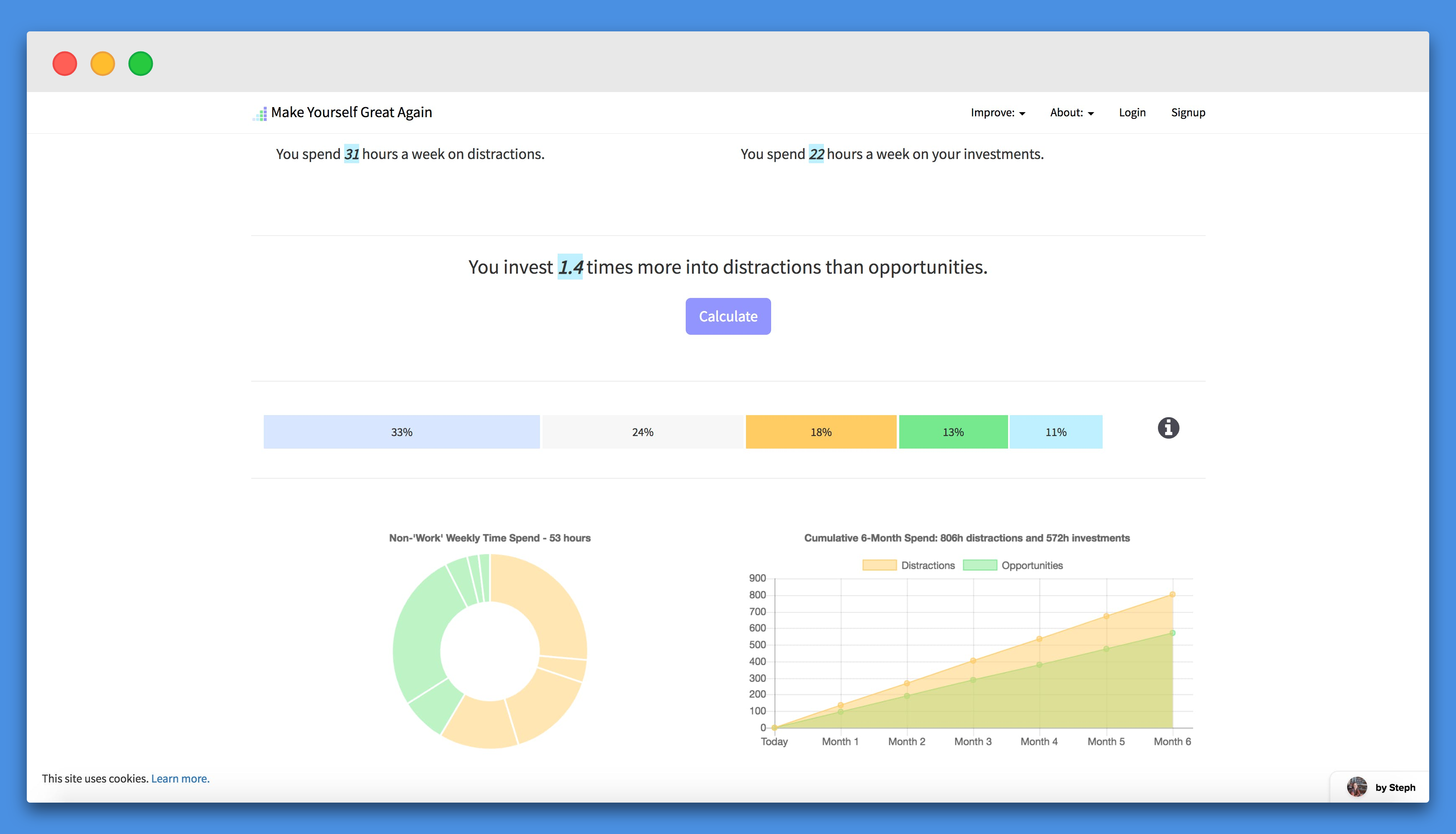Open the Signup page
The width and height of the screenshot is (1456, 834).
tap(1188, 113)
